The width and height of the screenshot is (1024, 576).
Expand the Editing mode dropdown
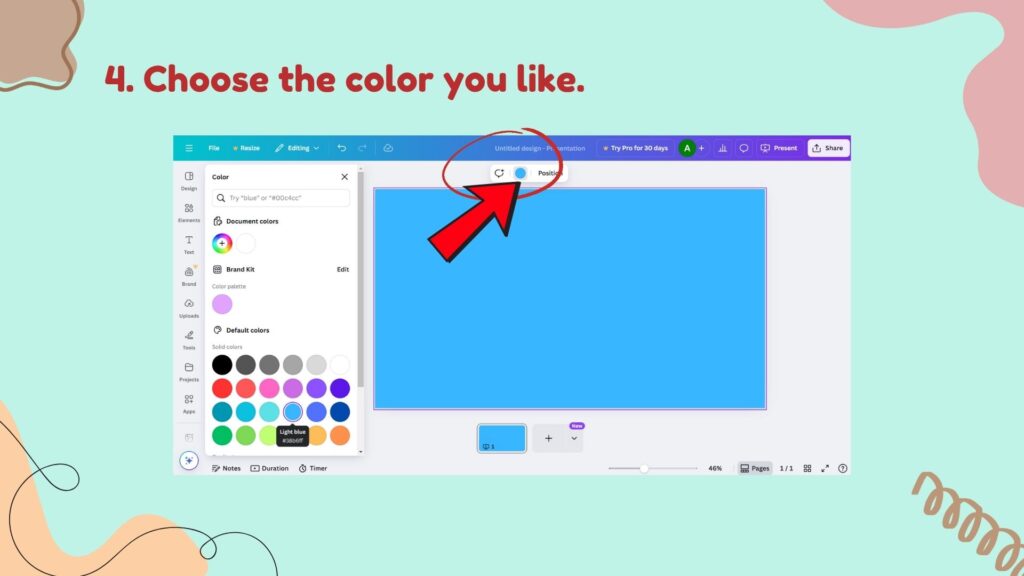tap(297, 148)
